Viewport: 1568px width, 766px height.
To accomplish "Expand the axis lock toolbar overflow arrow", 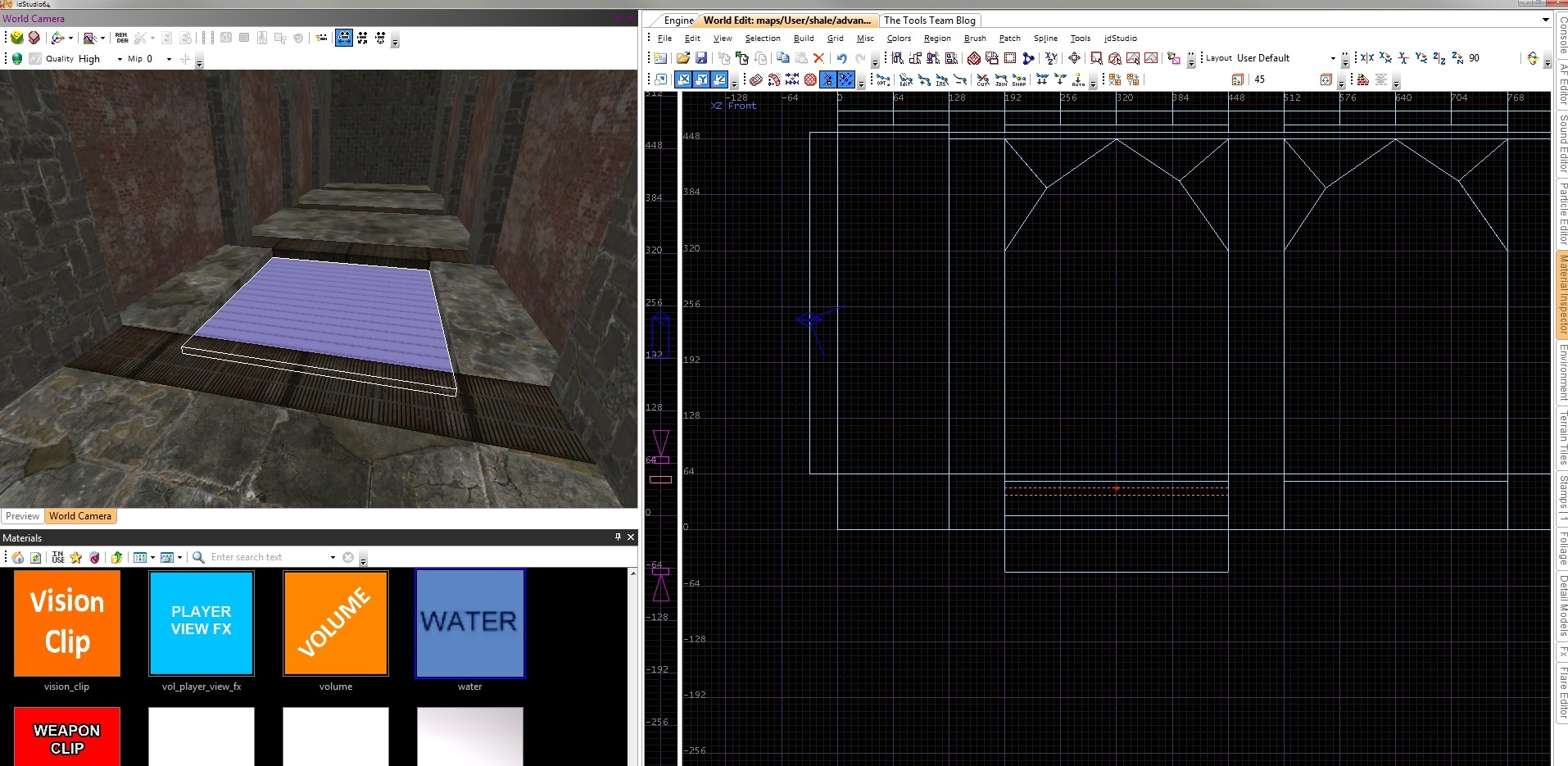I will 734,82.
